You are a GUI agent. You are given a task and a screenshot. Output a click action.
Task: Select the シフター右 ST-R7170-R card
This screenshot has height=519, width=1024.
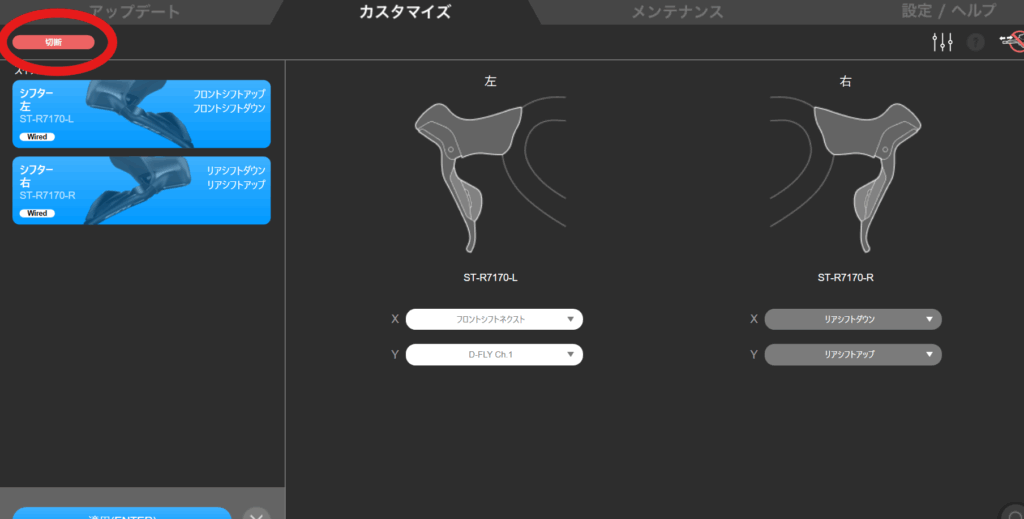[141, 190]
